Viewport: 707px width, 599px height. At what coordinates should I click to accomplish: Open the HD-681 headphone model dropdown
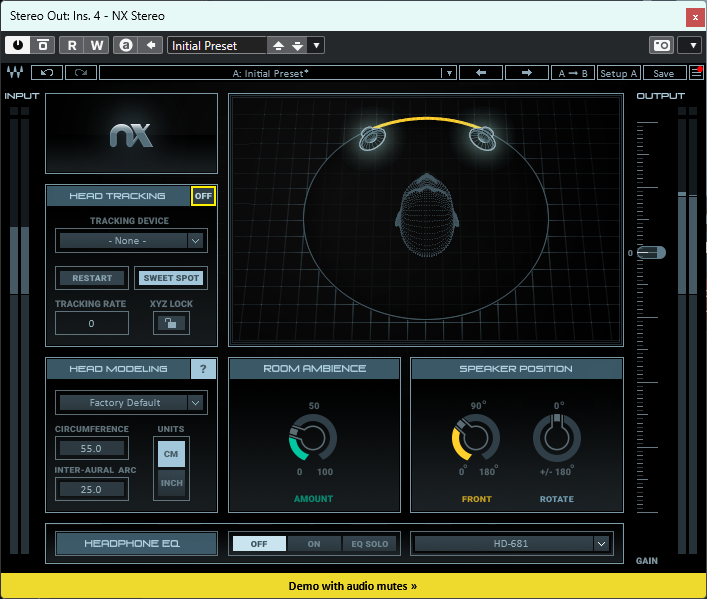point(511,544)
